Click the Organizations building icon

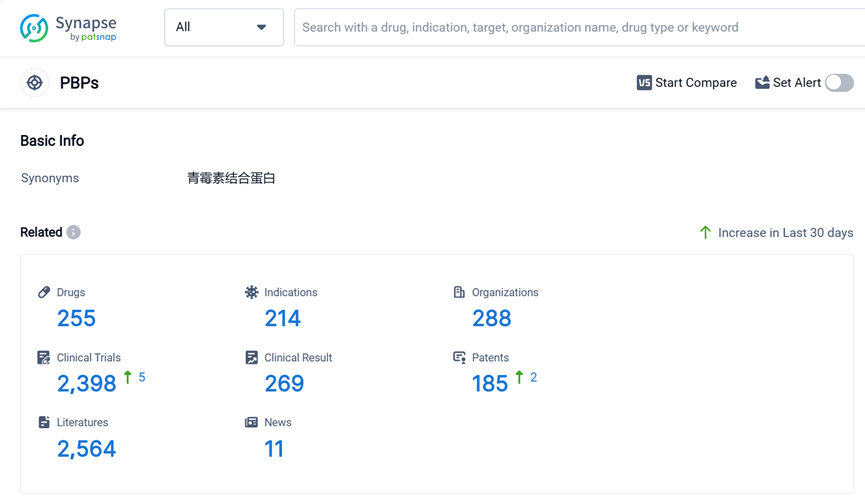coord(459,292)
